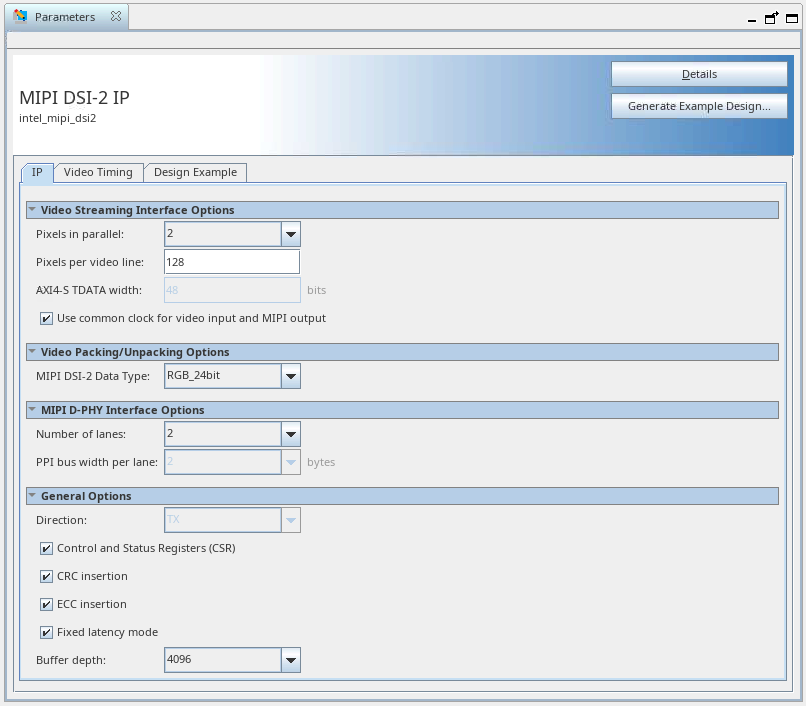Click the Pixels in parallel label

coord(80,234)
